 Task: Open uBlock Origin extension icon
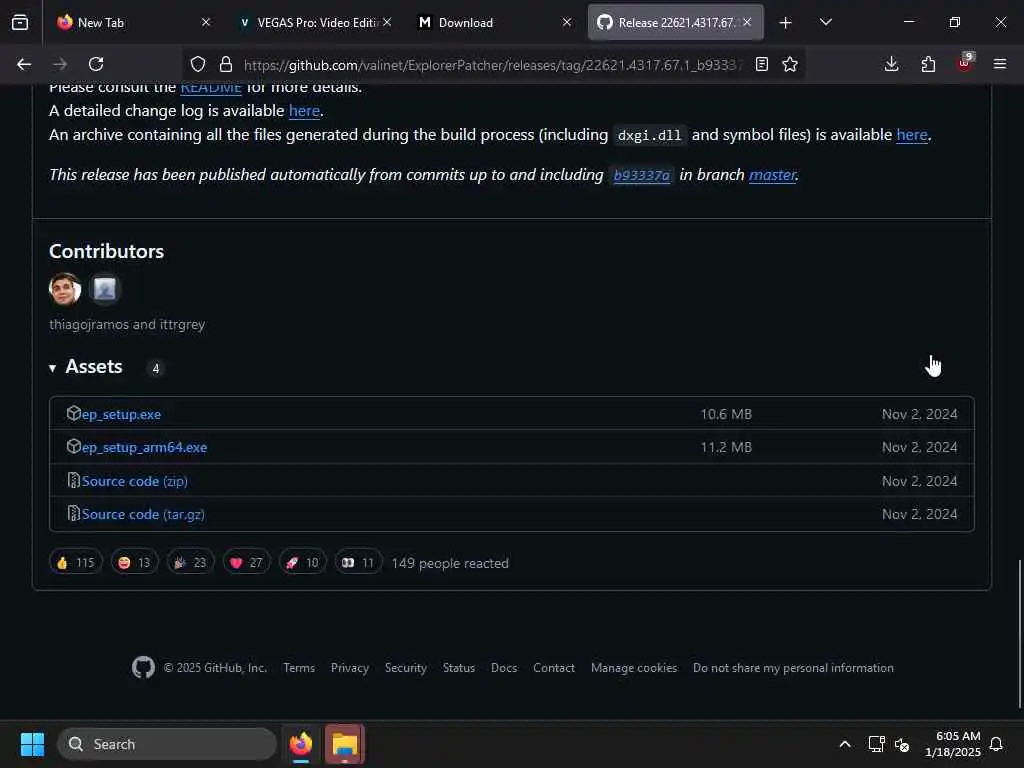coord(965,63)
